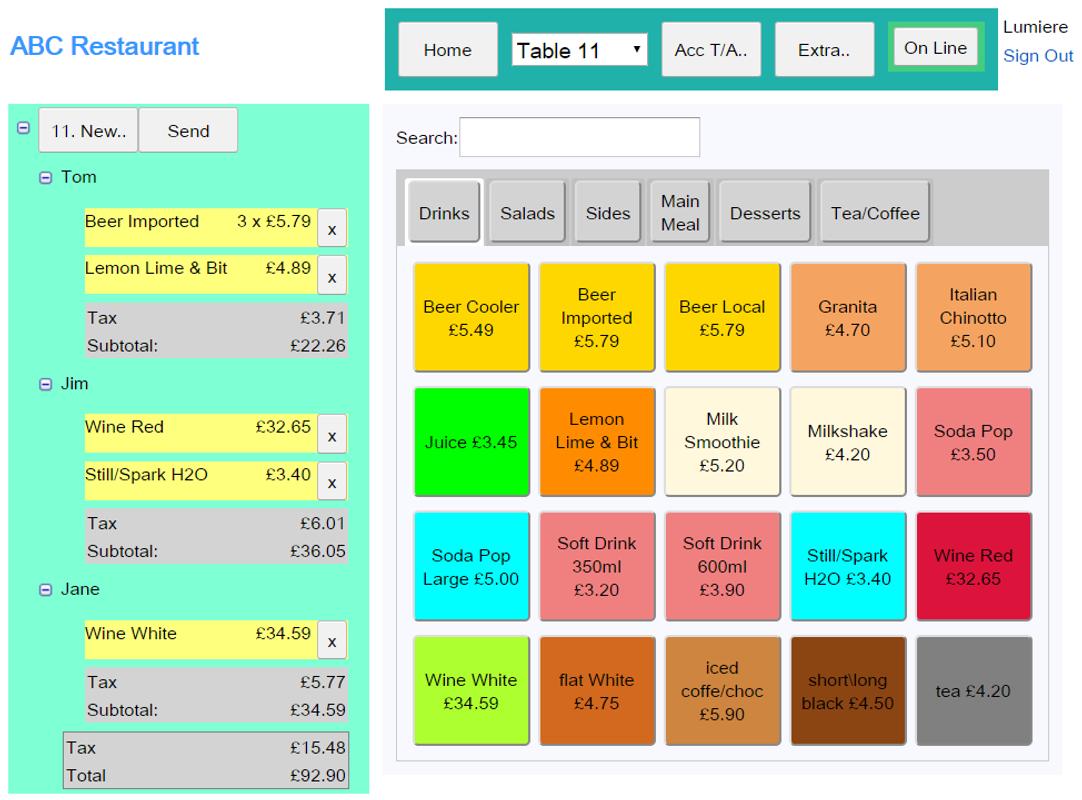1082x800 pixels.
Task: Open the Table 11 dropdown
Action: [579, 50]
